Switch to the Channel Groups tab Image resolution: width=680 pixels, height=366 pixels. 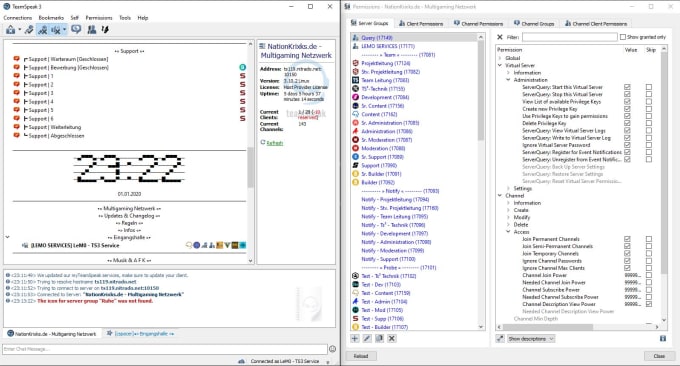[x=534, y=24]
